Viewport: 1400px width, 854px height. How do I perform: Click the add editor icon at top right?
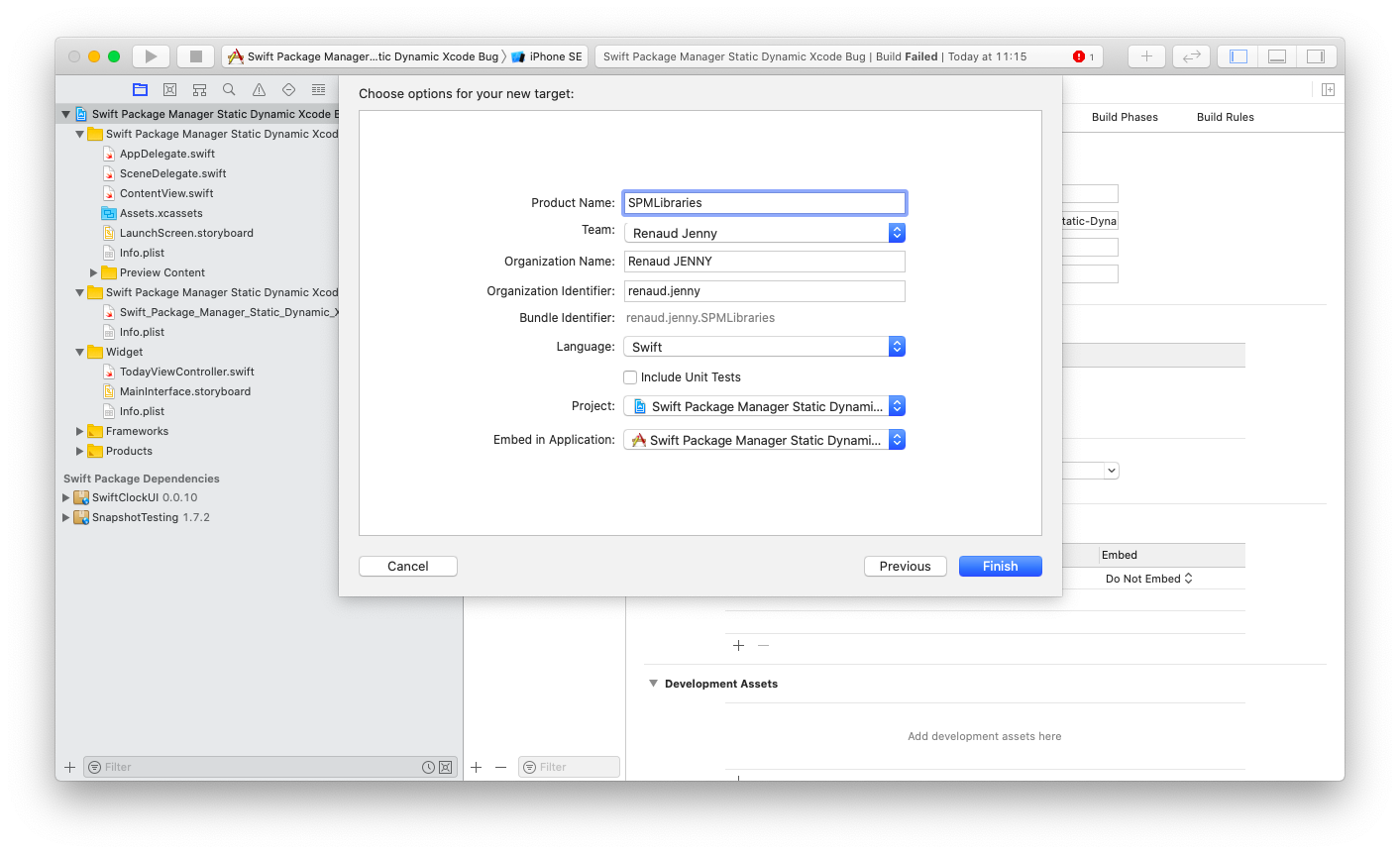(x=1328, y=89)
